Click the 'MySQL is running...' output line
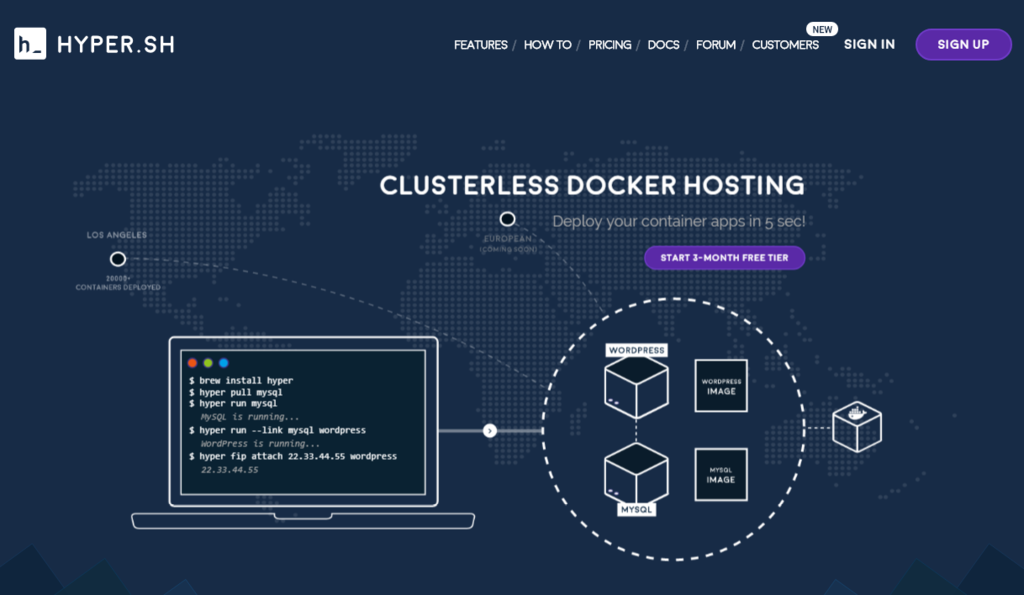This screenshot has height=595, width=1024. tap(249, 417)
